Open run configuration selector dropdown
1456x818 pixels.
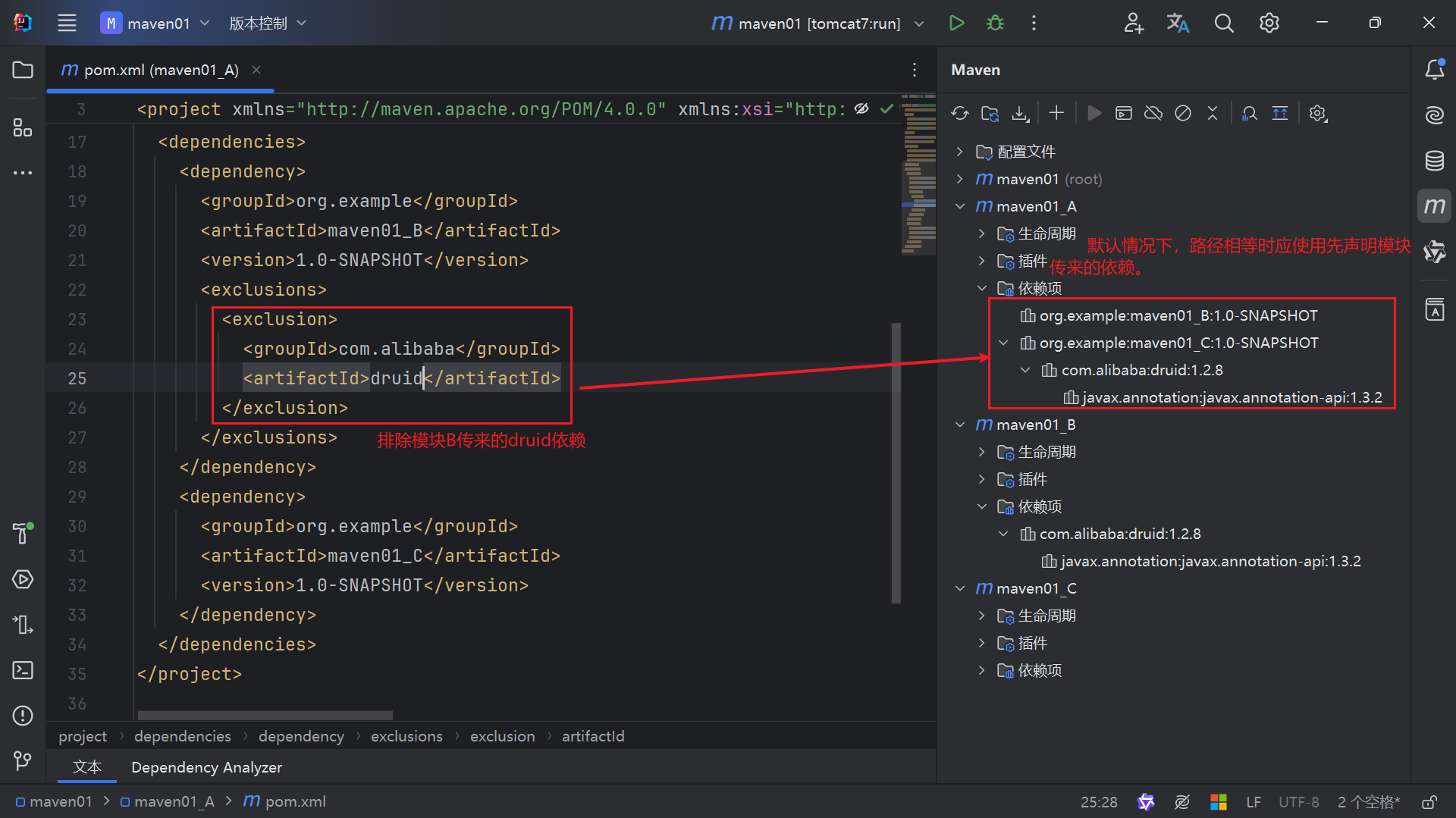pyautogui.click(x=817, y=23)
